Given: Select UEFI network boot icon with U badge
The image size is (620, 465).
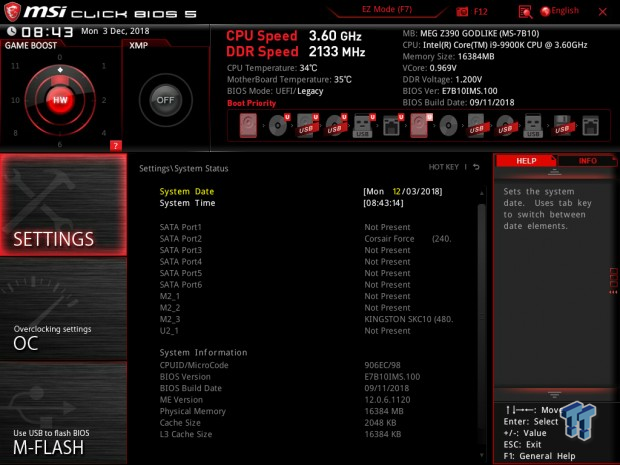Looking at the screenshot, I should (x=393, y=126).
